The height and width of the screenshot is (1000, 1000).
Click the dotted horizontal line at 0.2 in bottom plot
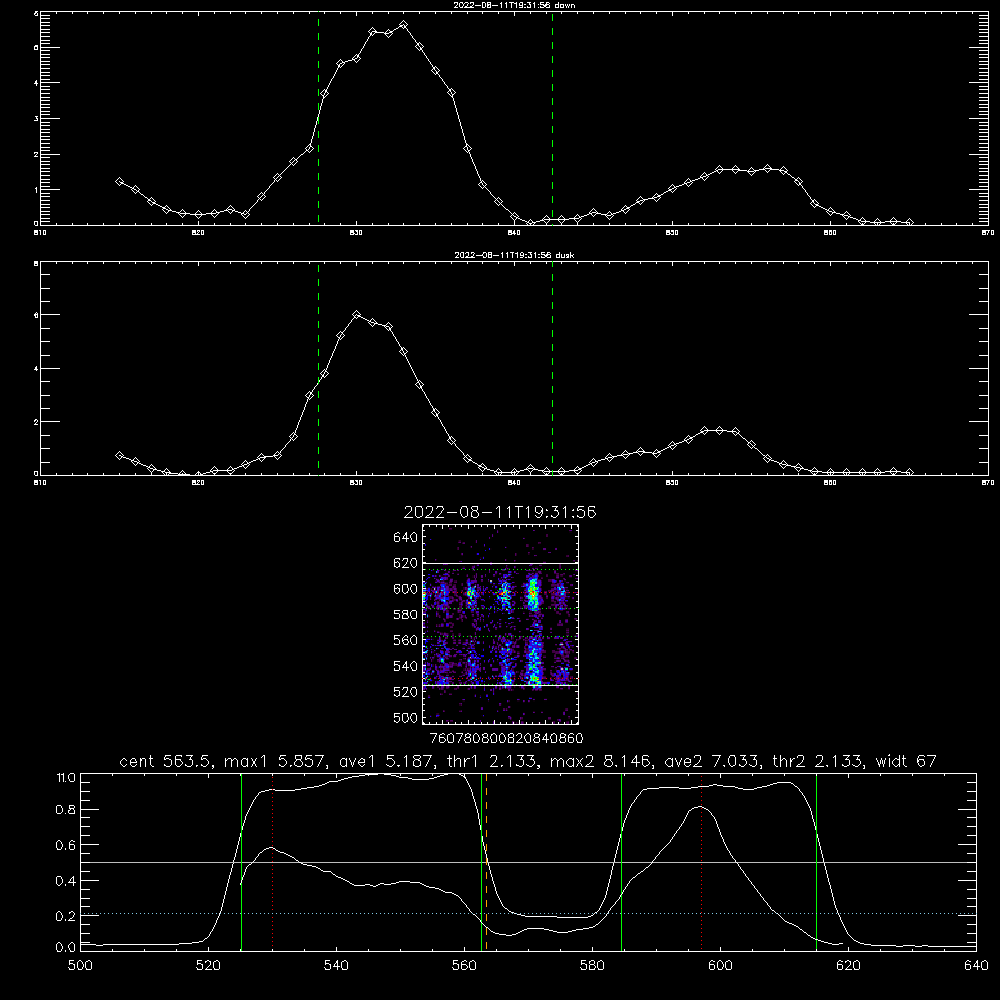pyautogui.click(x=528, y=914)
